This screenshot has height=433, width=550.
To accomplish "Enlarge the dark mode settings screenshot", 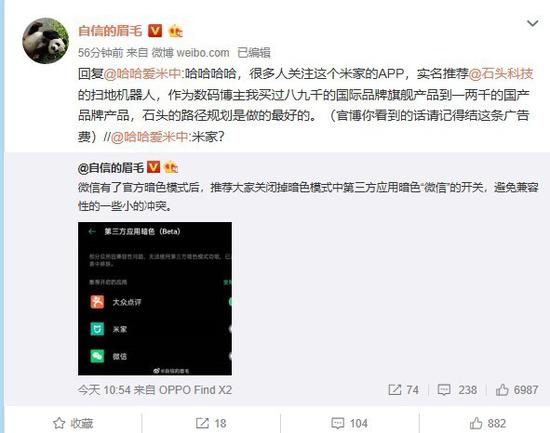I will tap(155, 299).
